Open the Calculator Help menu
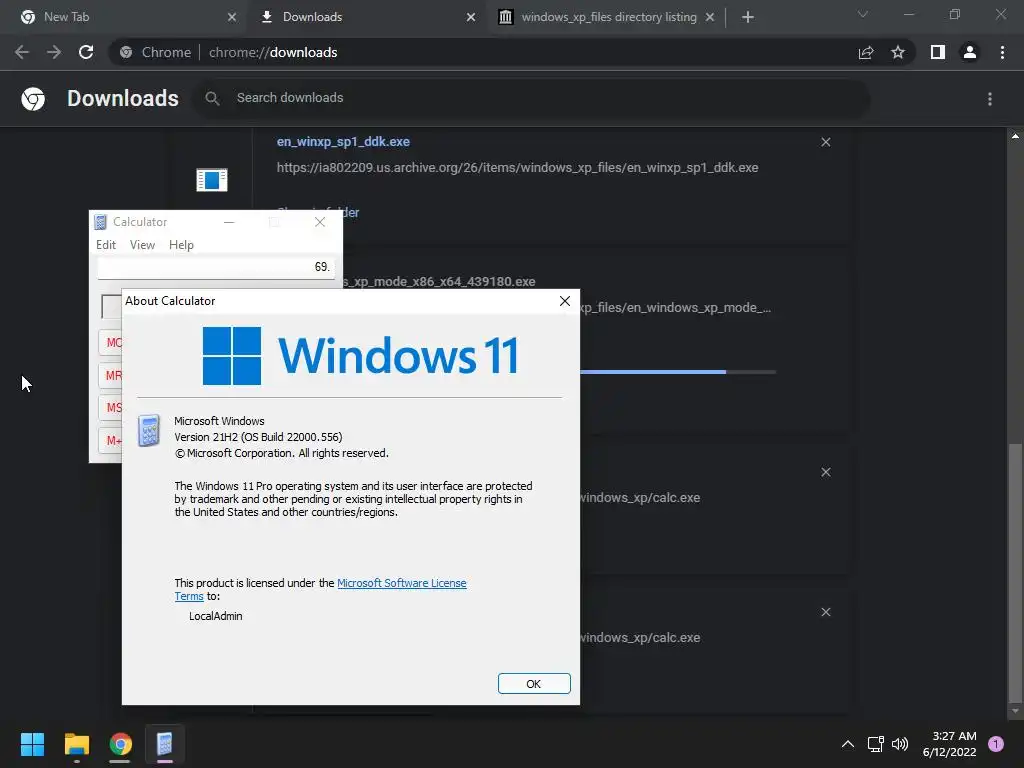Image resolution: width=1024 pixels, height=768 pixels. (x=181, y=245)
